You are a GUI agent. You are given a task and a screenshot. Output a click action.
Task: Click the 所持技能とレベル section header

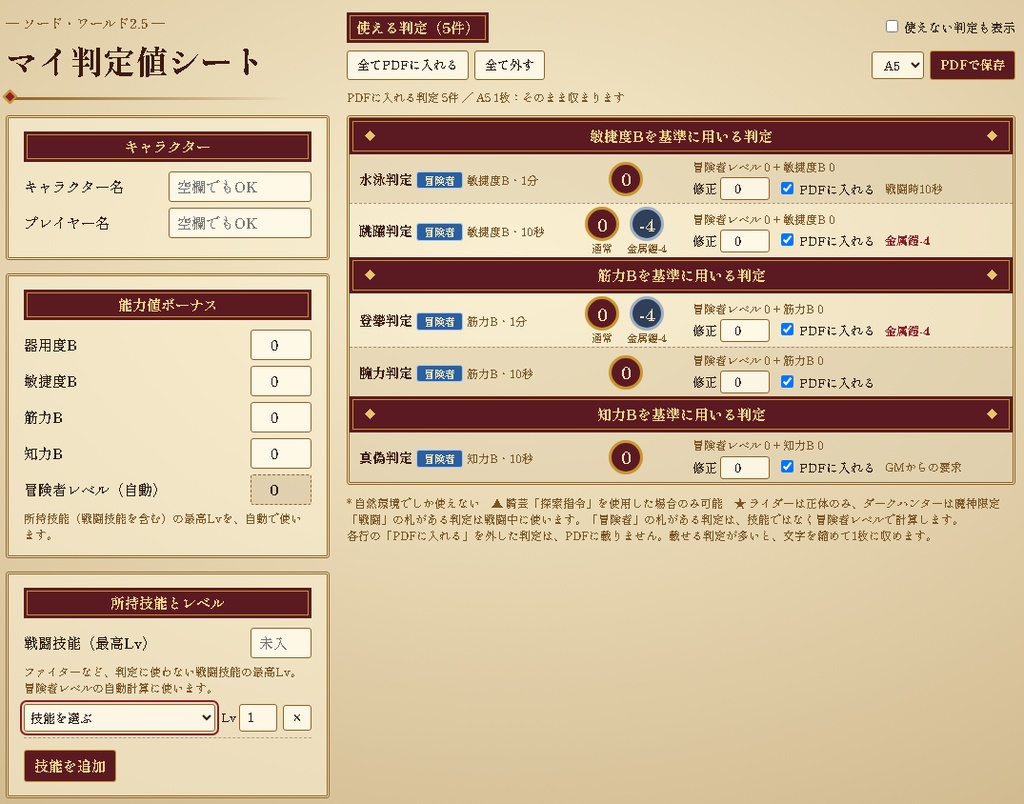pos(167,603)
